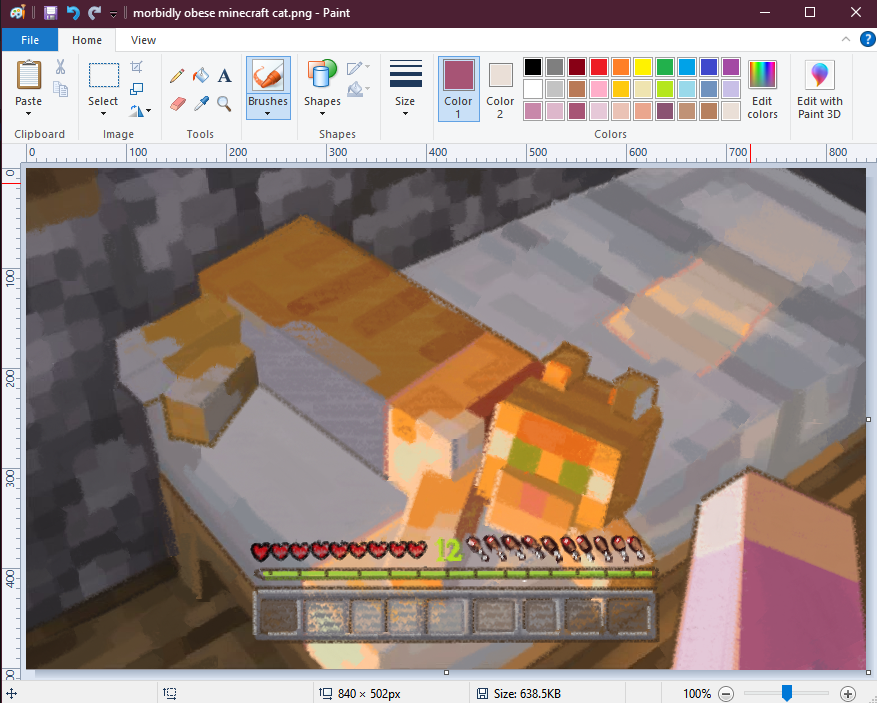
Task: Select the Text tool
Action: click(x=224, y=76)
